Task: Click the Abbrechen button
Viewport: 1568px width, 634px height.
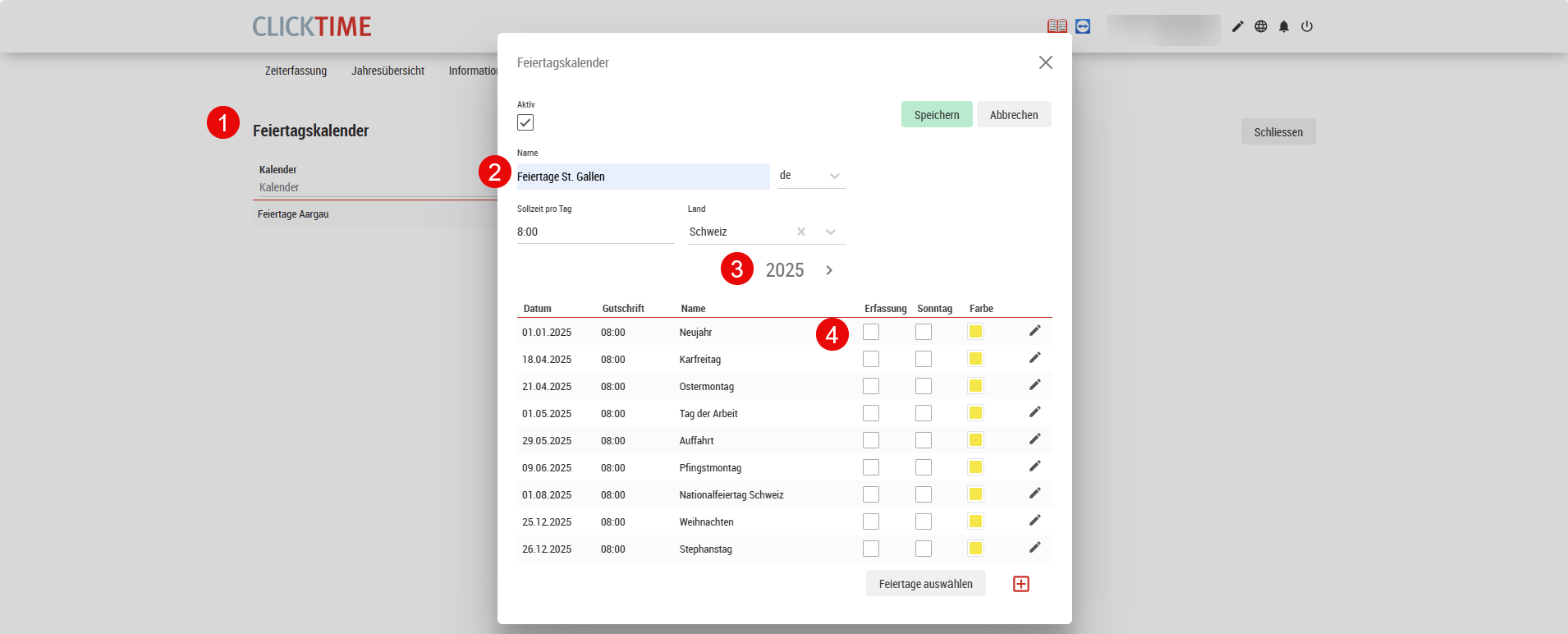Action: point(1014,115)
